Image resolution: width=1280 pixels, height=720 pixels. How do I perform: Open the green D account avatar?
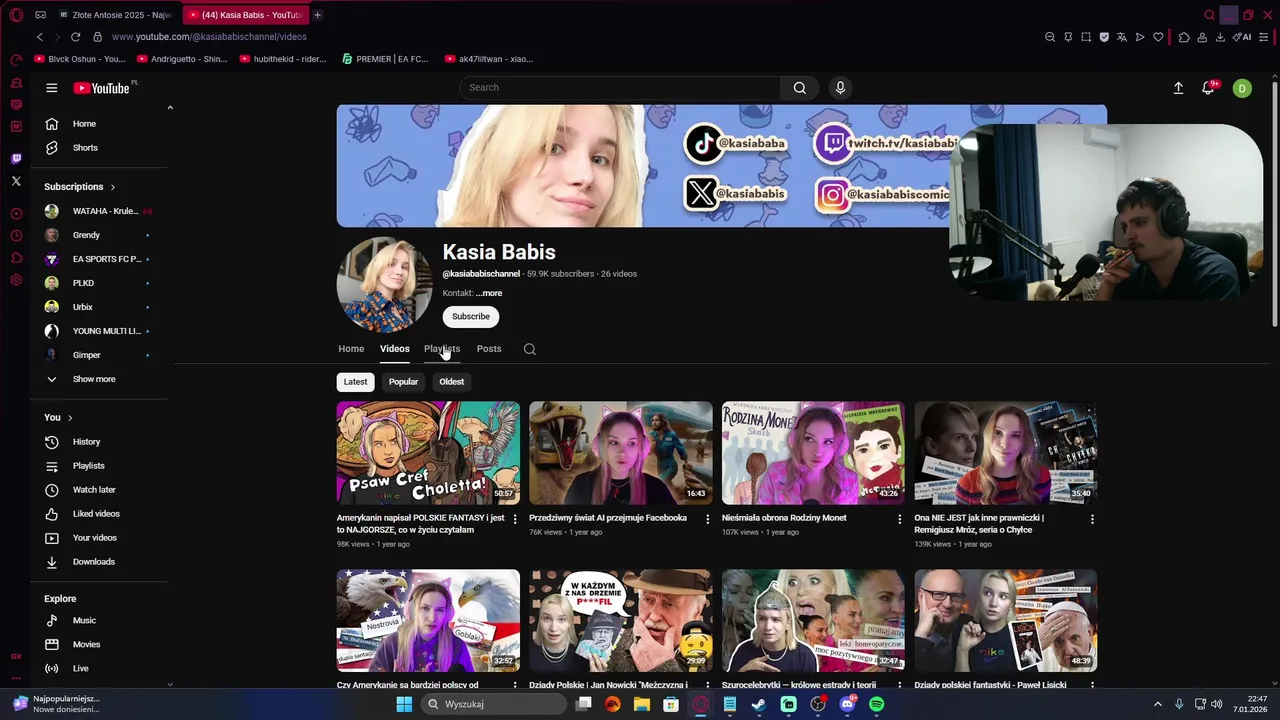1242,88
